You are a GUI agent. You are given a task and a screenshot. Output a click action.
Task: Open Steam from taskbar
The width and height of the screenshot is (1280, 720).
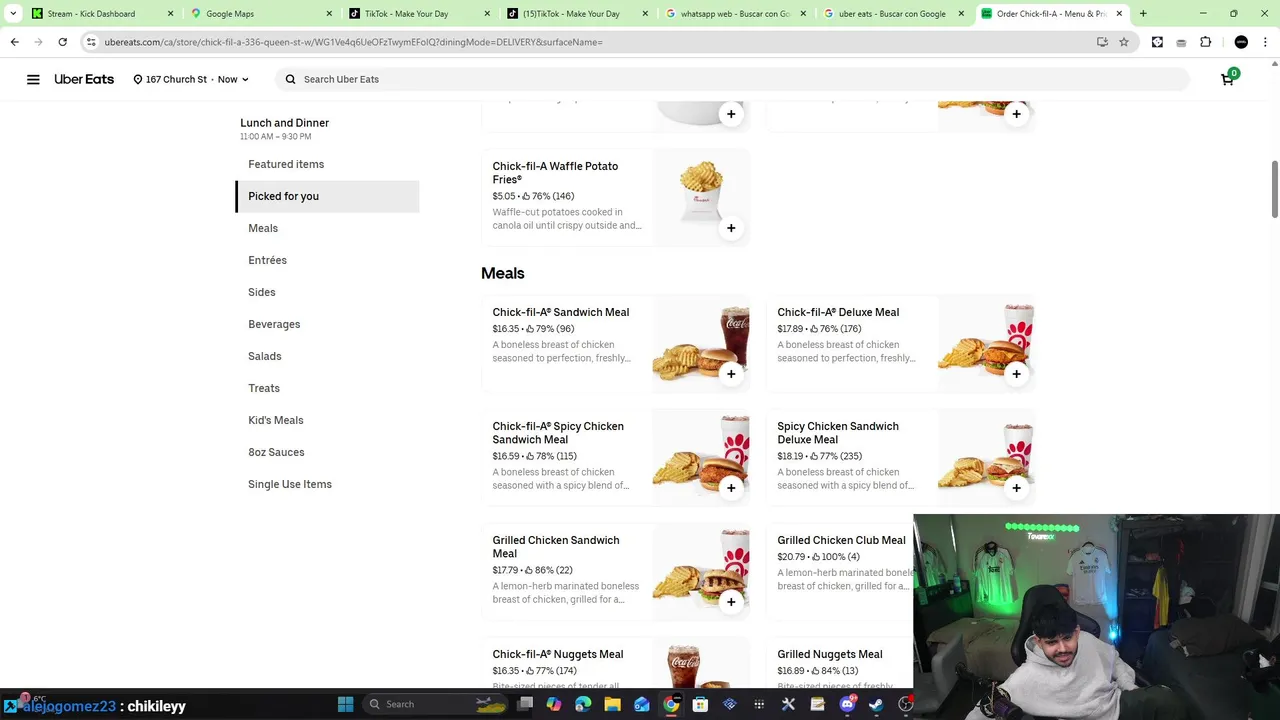[876, 704]
